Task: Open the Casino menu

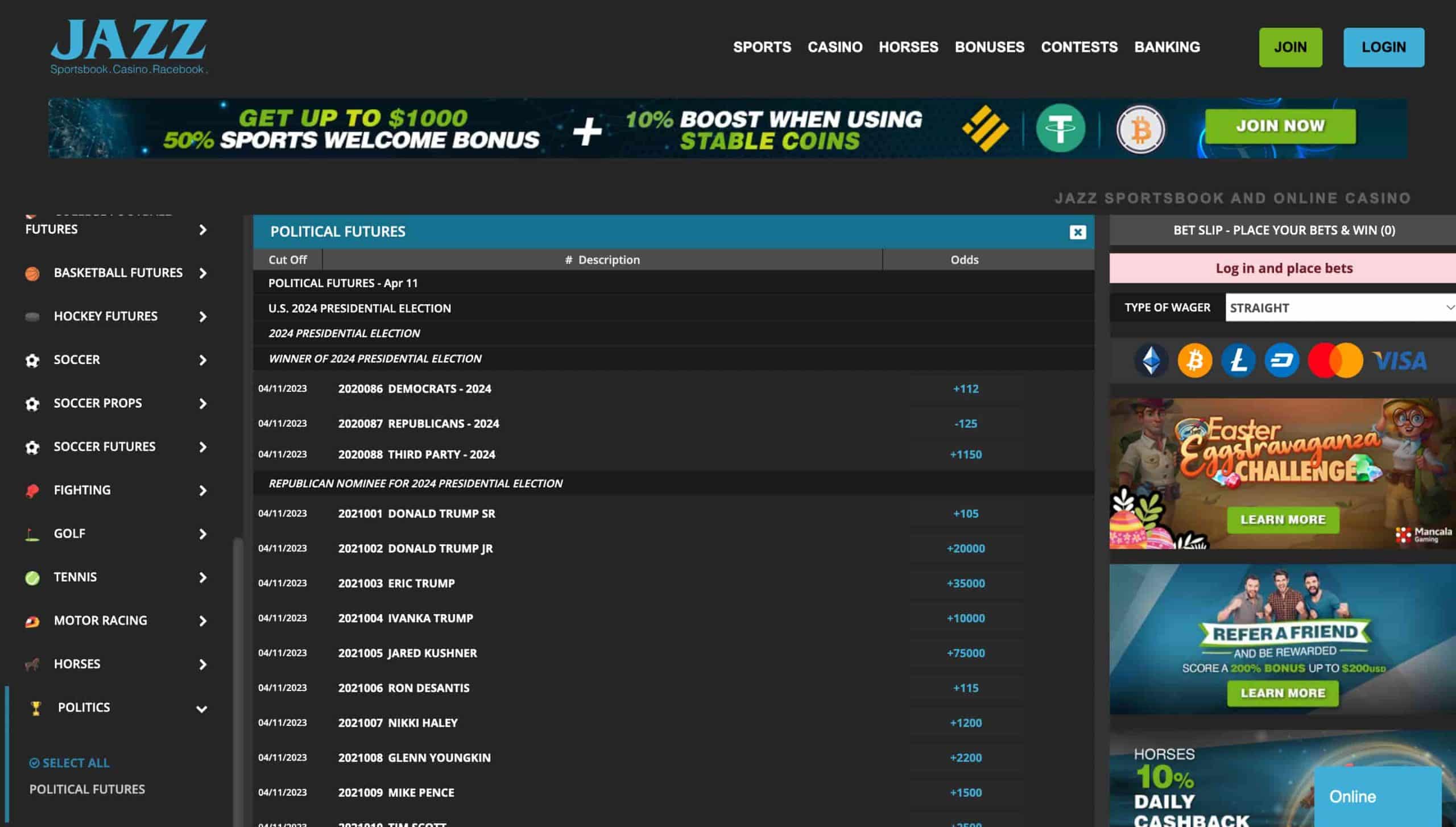Action: [x=835, y=47]
